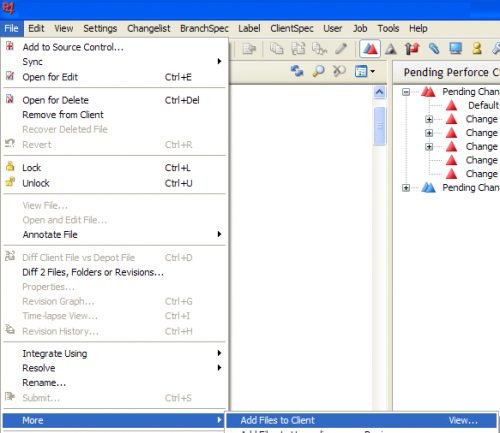Click the gray triangle submitted changelists icon
The height and width of the screenshot is (433, 500).
coord(391,49)
